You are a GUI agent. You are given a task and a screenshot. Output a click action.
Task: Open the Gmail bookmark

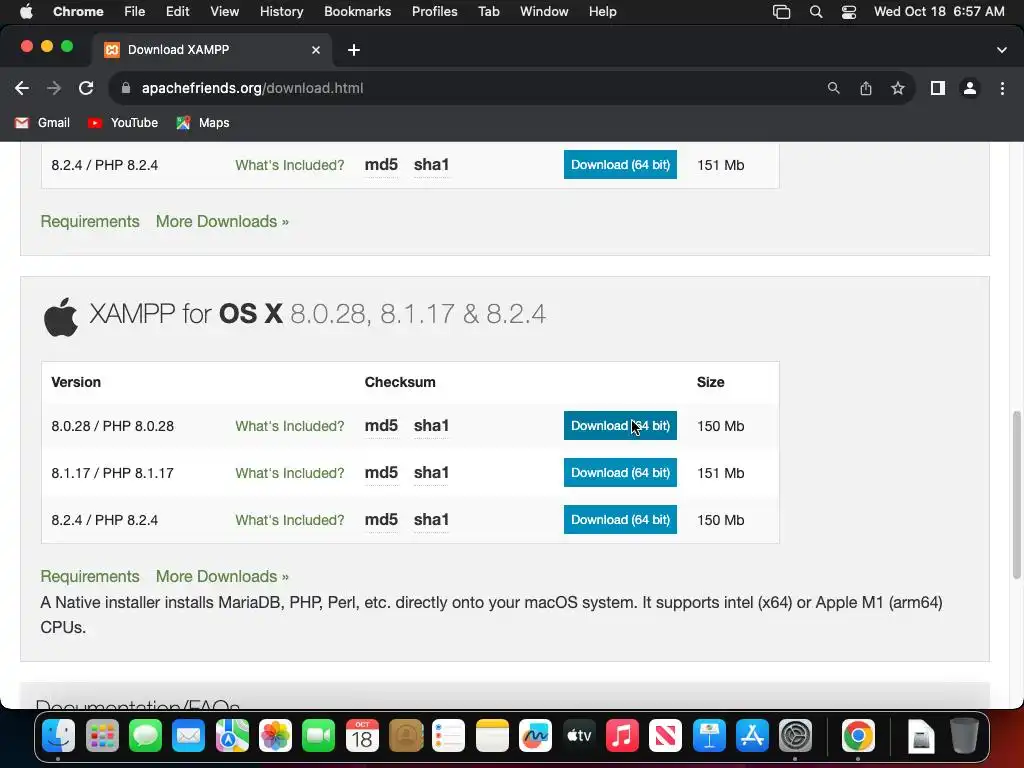42,123
